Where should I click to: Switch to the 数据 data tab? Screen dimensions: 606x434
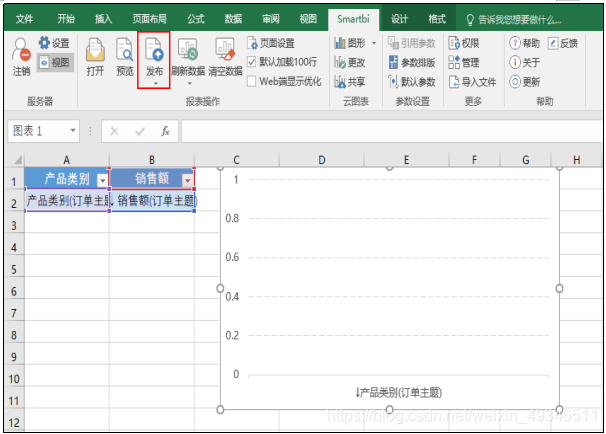click(x=233, y=19)
